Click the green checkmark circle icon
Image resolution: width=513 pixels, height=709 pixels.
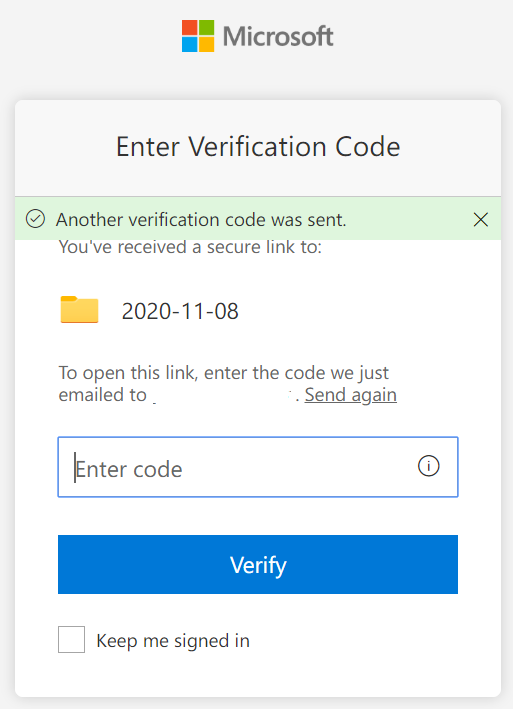click(35, 219)
